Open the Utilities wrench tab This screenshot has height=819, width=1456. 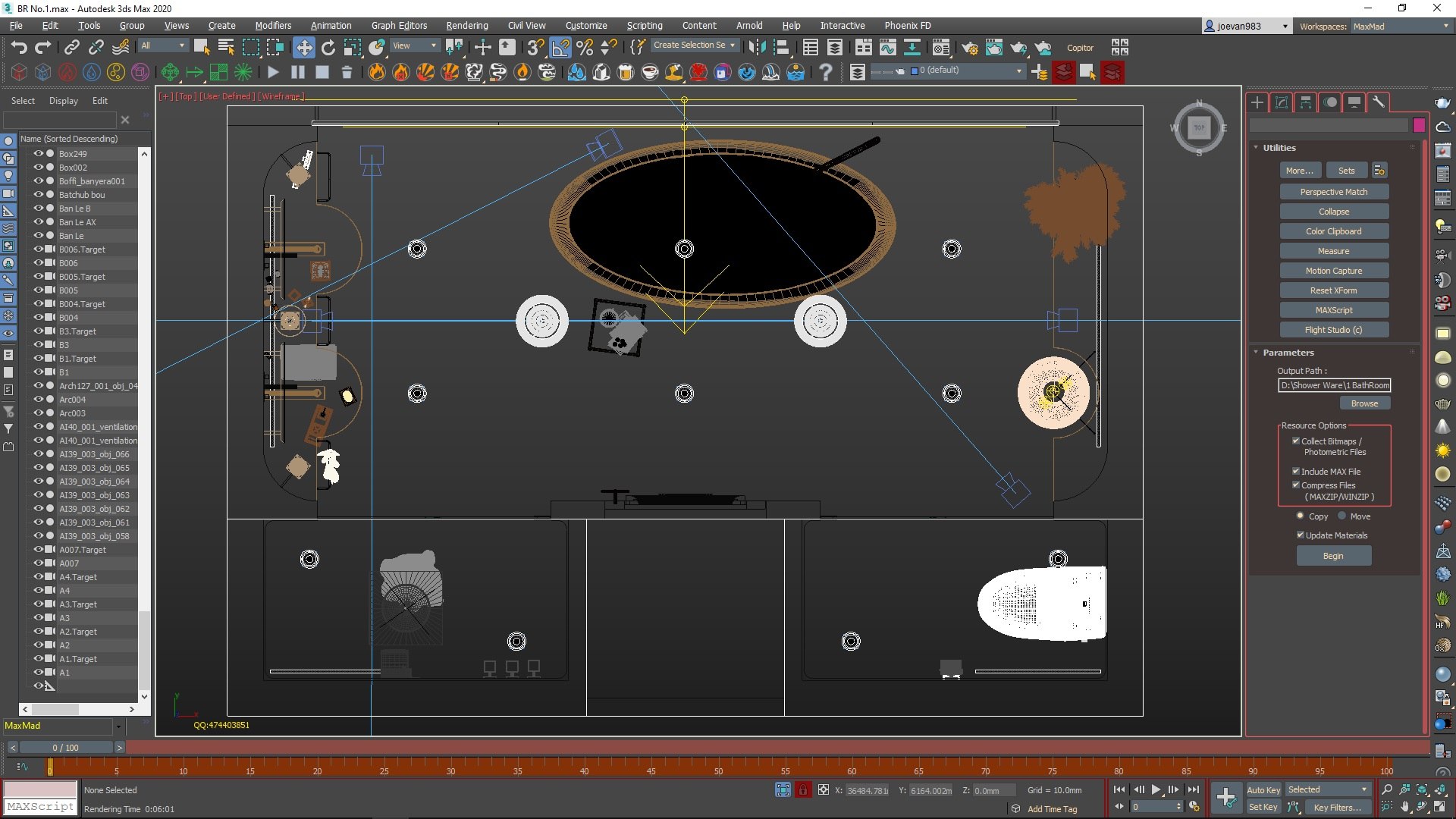[1378, 102]
